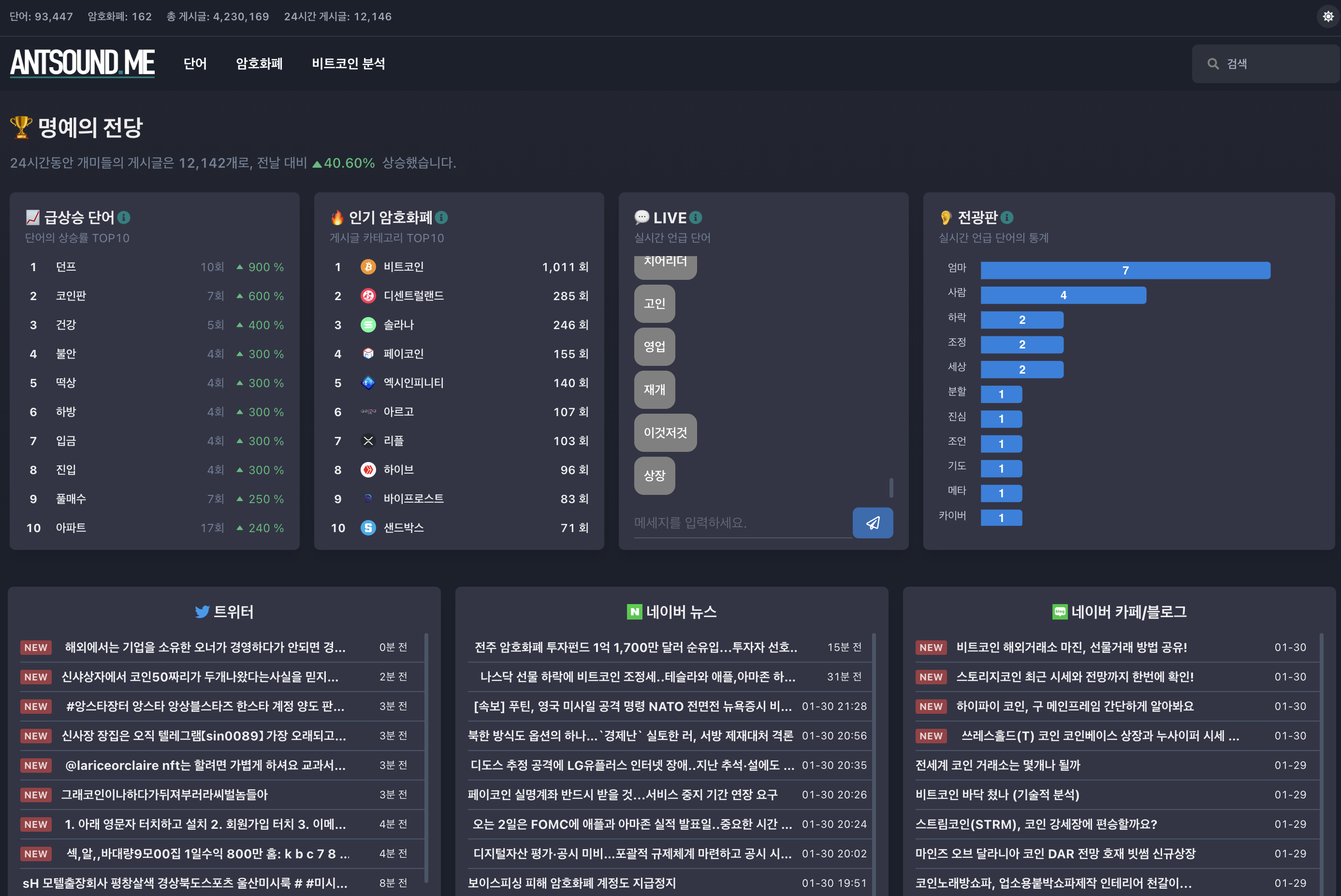Select the 이것저것 live word chip
This screenshot has width=1341, height=896.
pos(665,433)
